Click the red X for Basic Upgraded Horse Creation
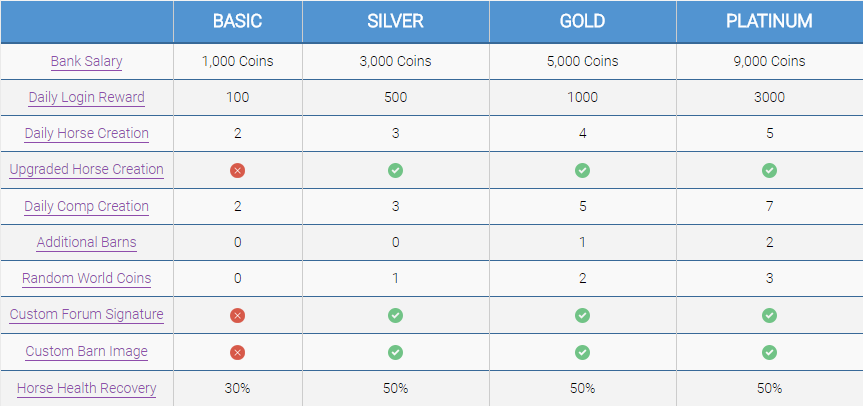Viewport: 863px width, 406px height. 237,171
